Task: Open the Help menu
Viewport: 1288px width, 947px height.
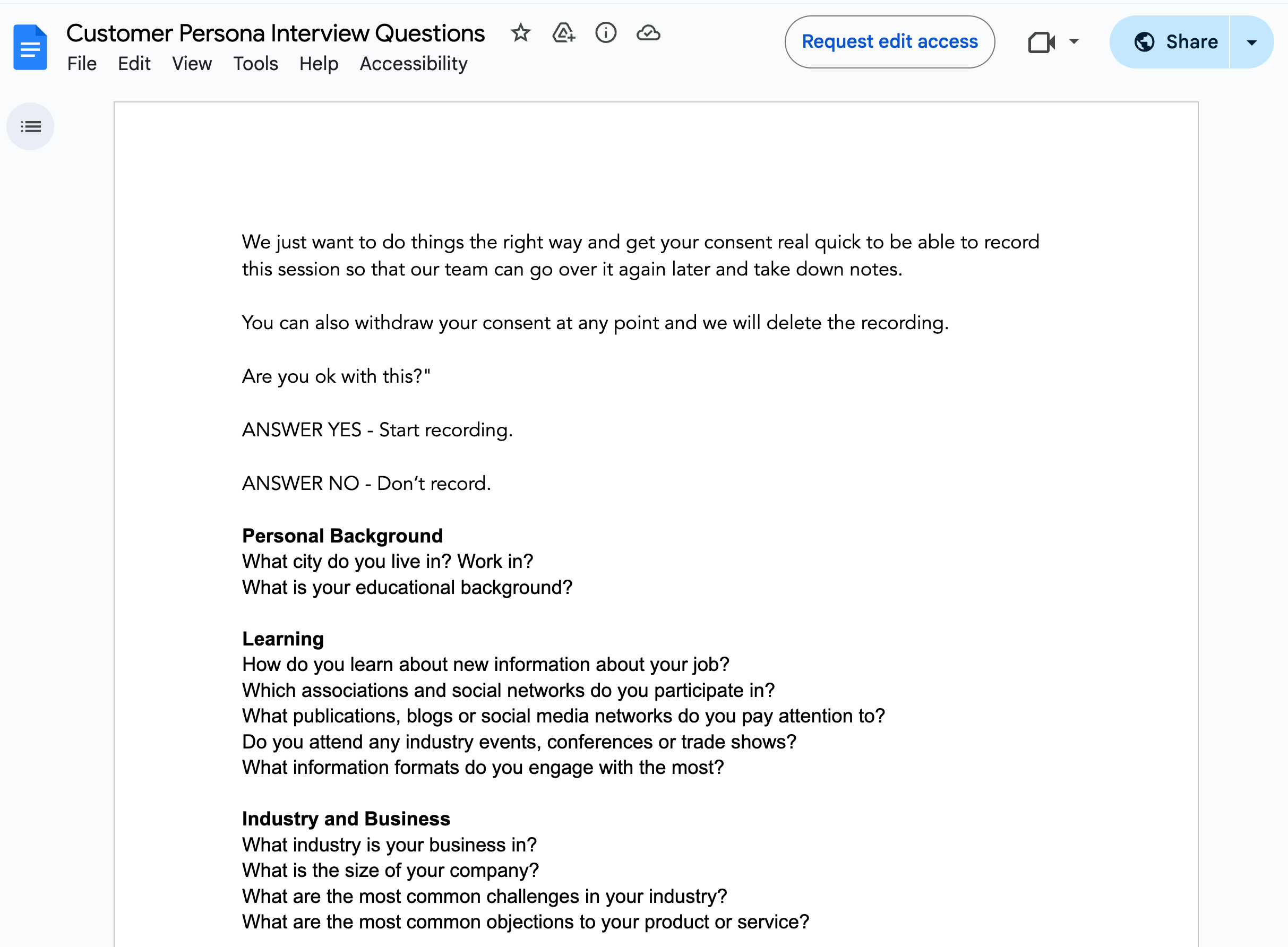Action: tap(319, 64)
